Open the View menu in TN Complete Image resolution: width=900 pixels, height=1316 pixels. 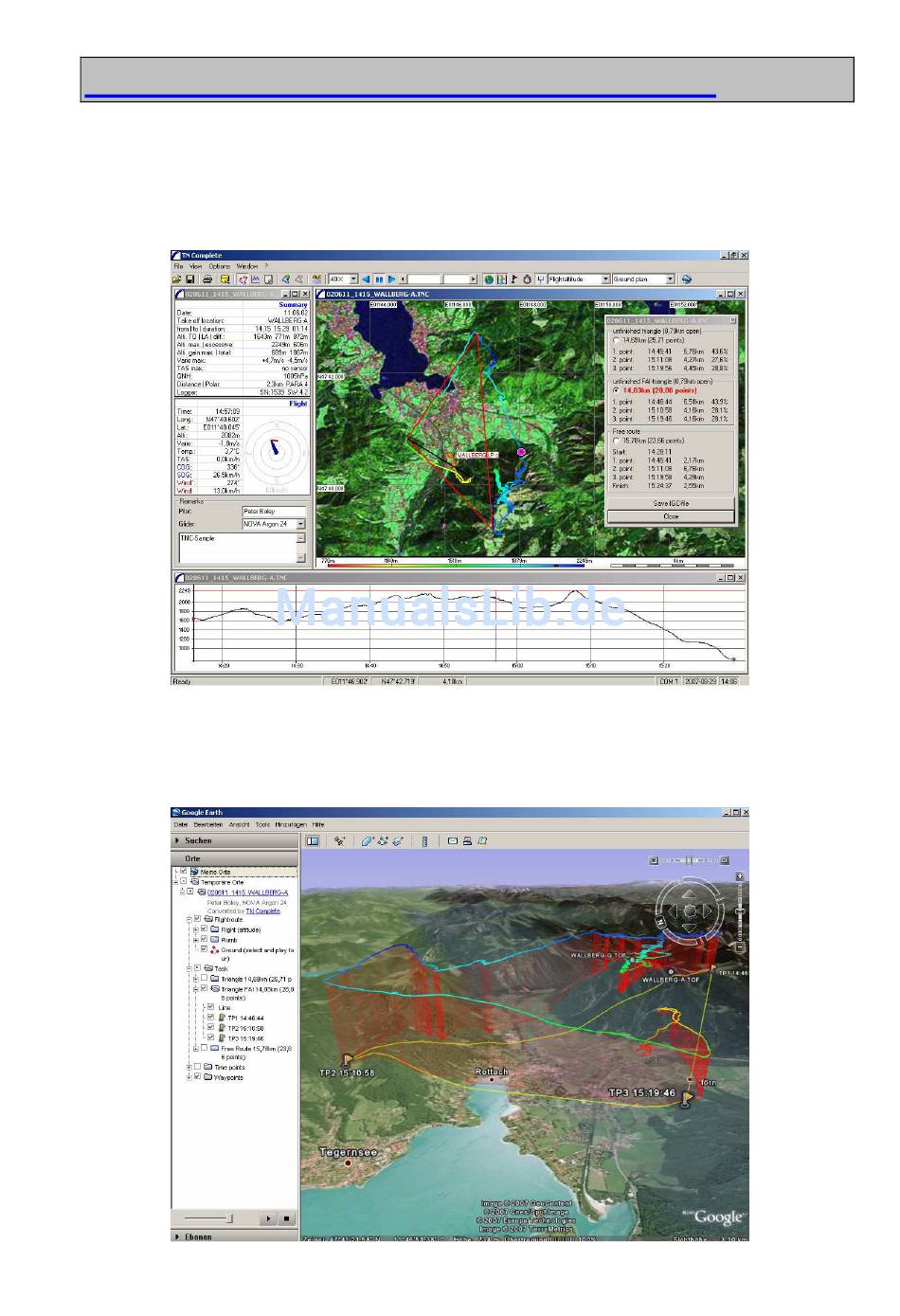point(195,266)
